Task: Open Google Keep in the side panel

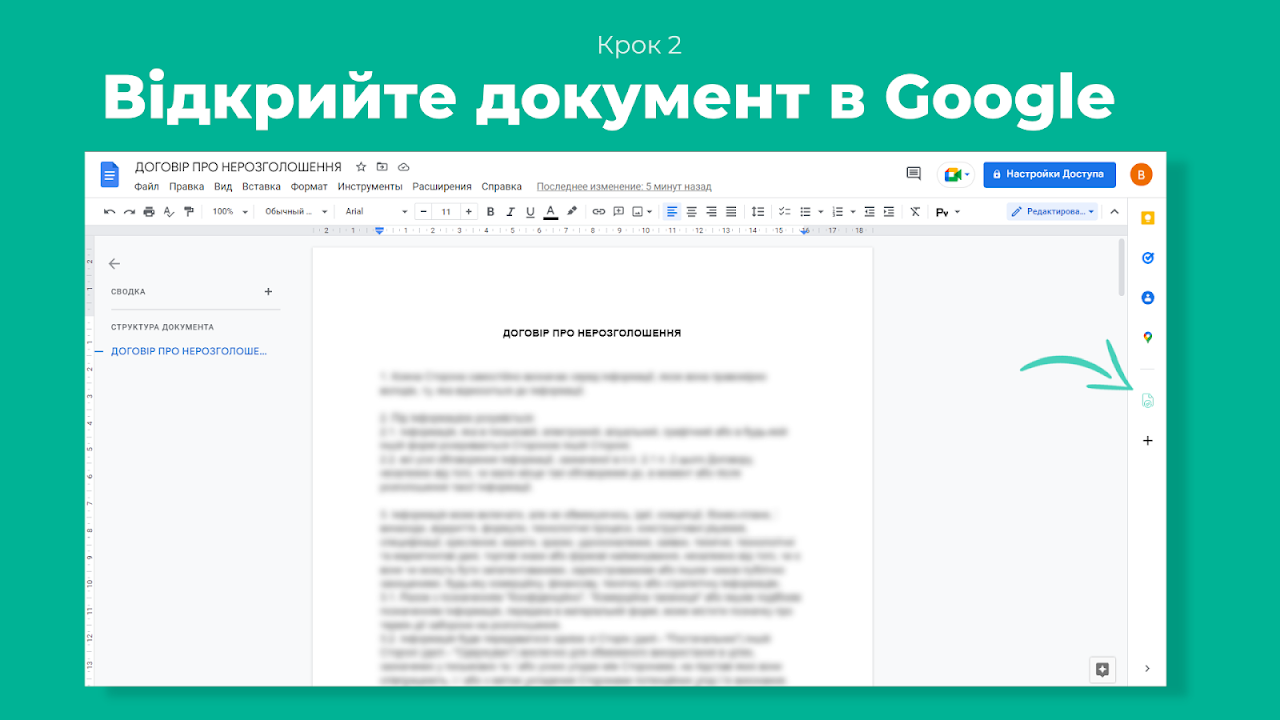Action: tap(1147, 218)
